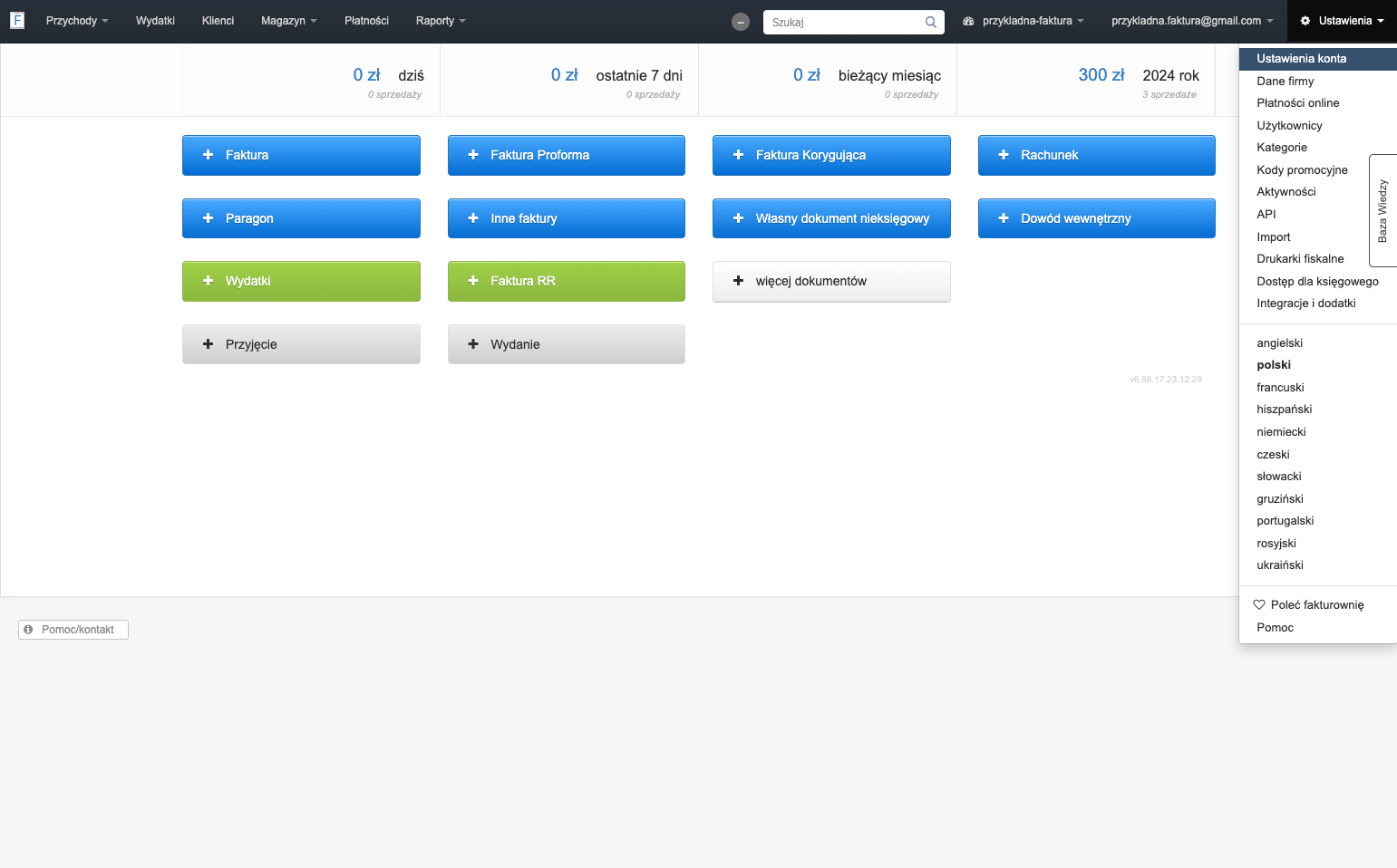Click the search magnifier icon
The image size is (1397, 868).
(930, 22)
